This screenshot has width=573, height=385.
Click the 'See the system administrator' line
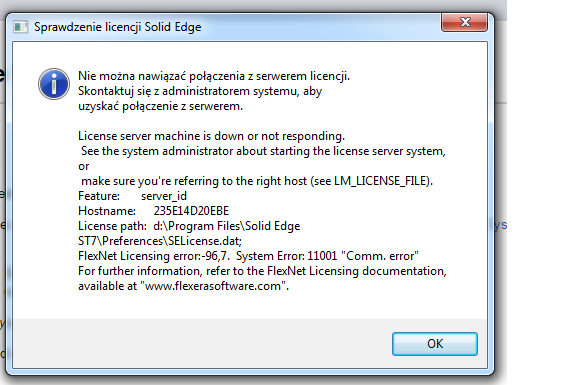coord(263,151)
